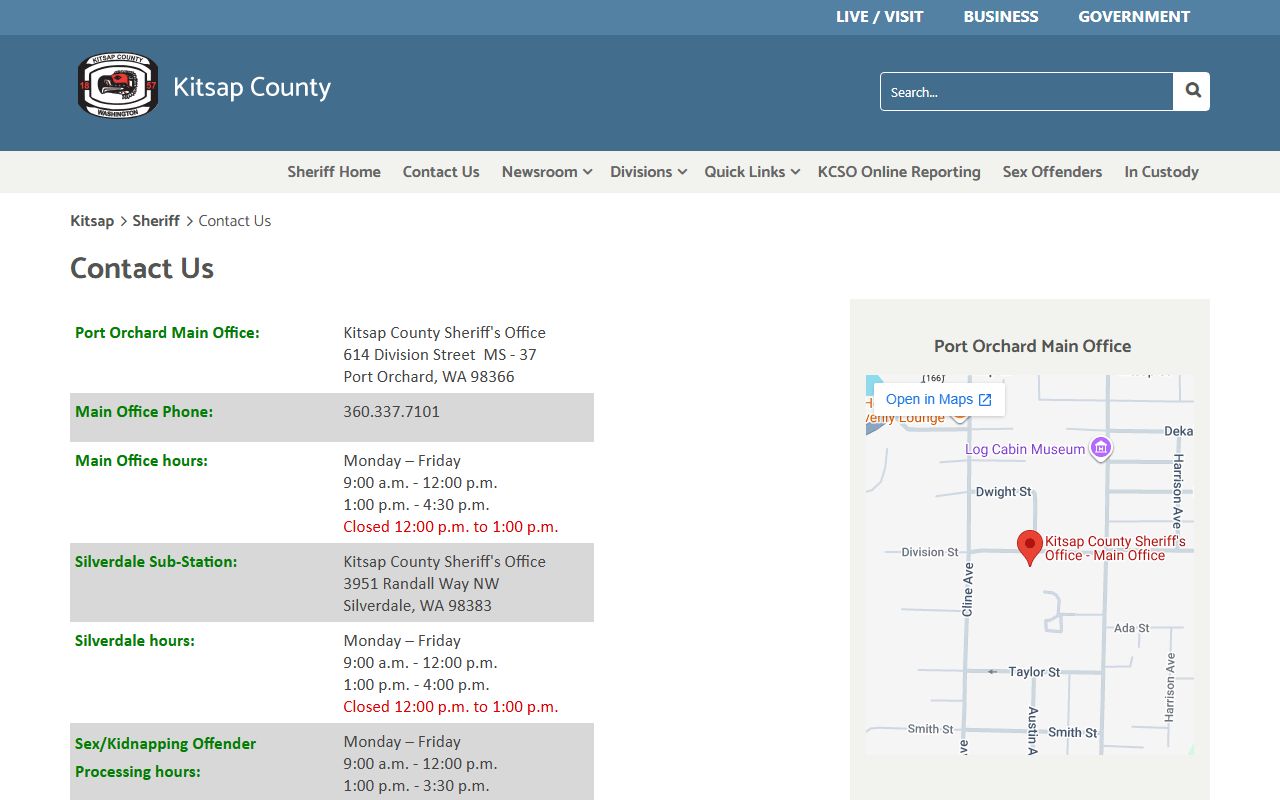1280x800 pixels.
Task: Click the Main Office hours label
Action: [141, 460]
